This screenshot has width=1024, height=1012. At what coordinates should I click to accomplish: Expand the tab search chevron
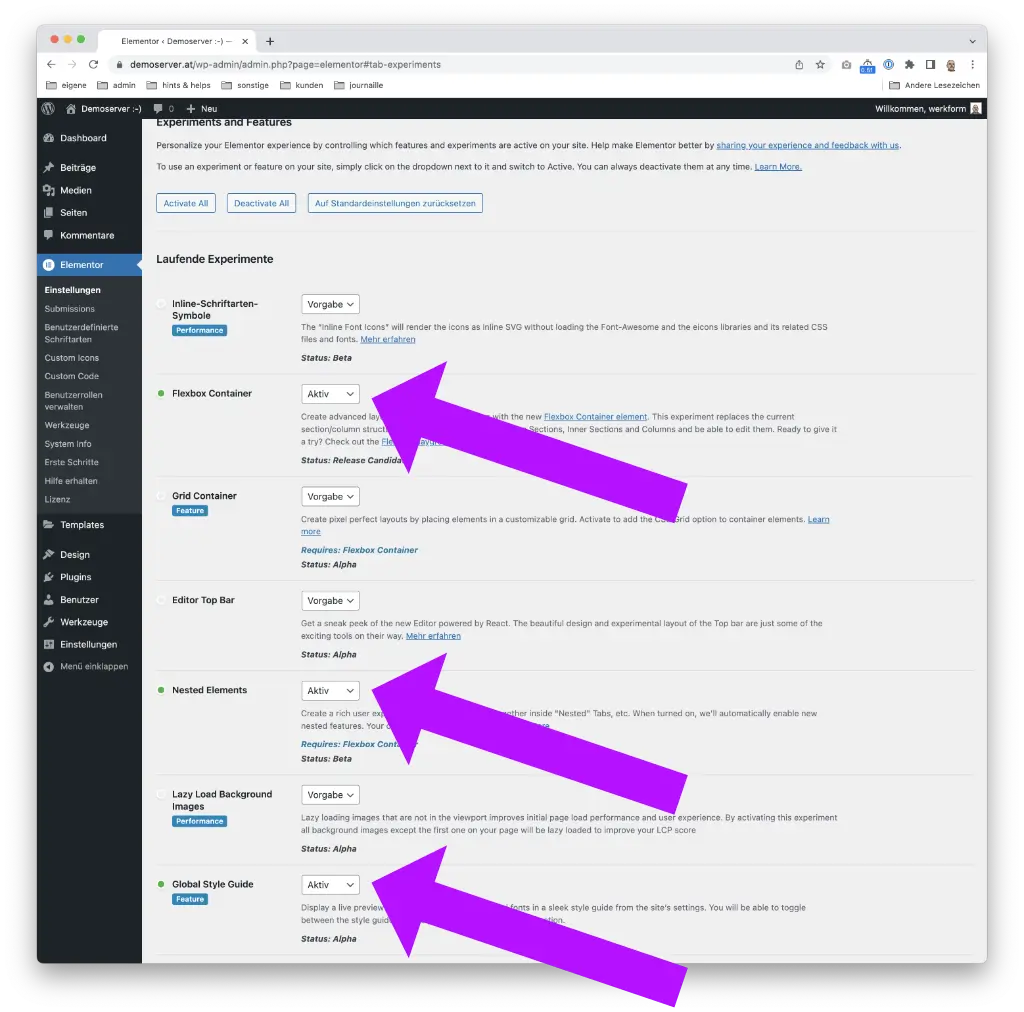point(972,41)
